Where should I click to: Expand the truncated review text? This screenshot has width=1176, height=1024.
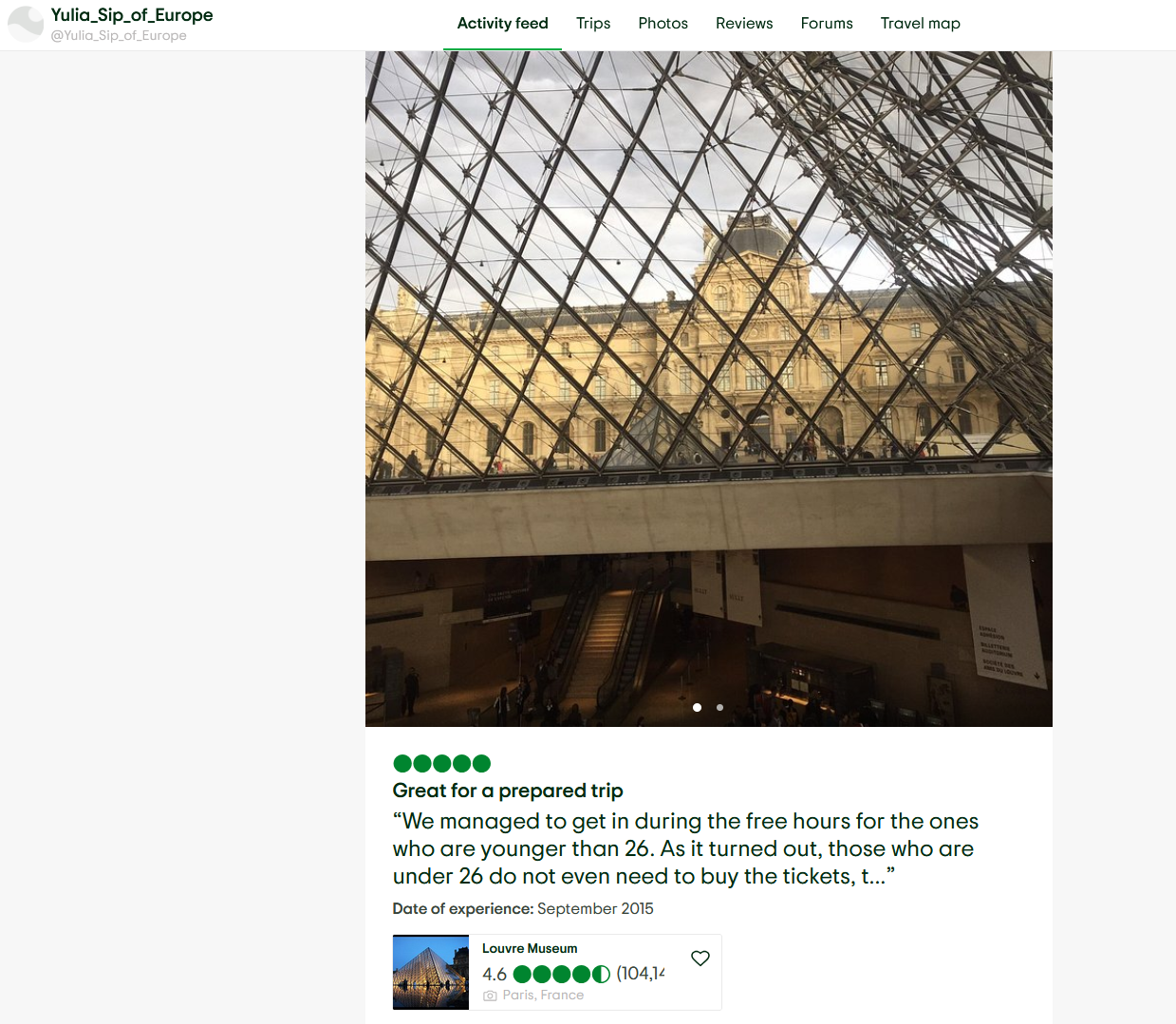tap(685, 848)
